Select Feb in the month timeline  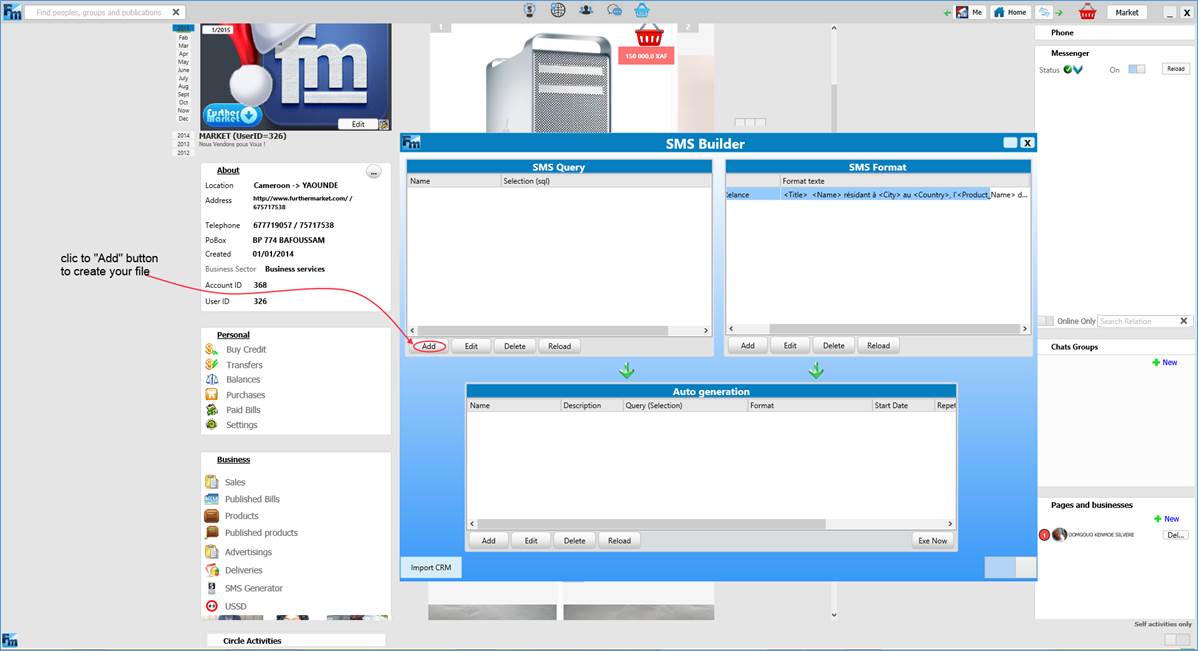click(183, 37)
